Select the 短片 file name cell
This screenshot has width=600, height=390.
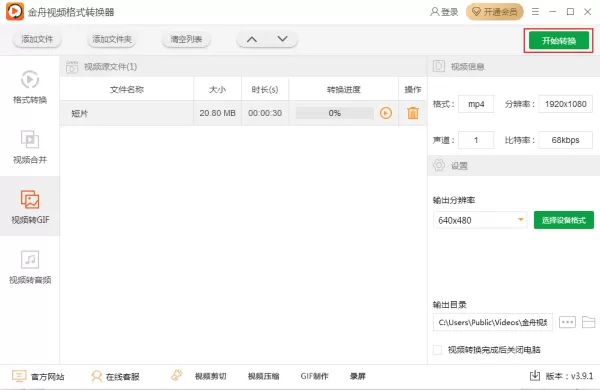click(x=127, y=113)
